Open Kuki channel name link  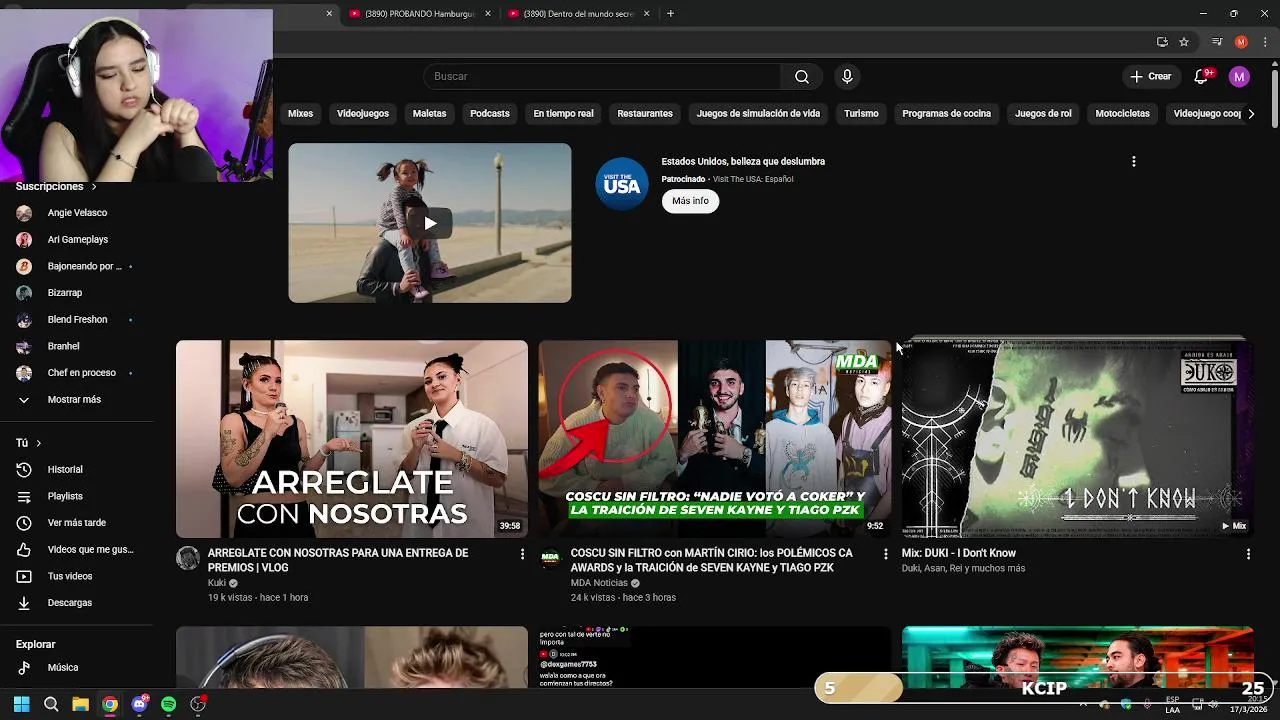217,583
